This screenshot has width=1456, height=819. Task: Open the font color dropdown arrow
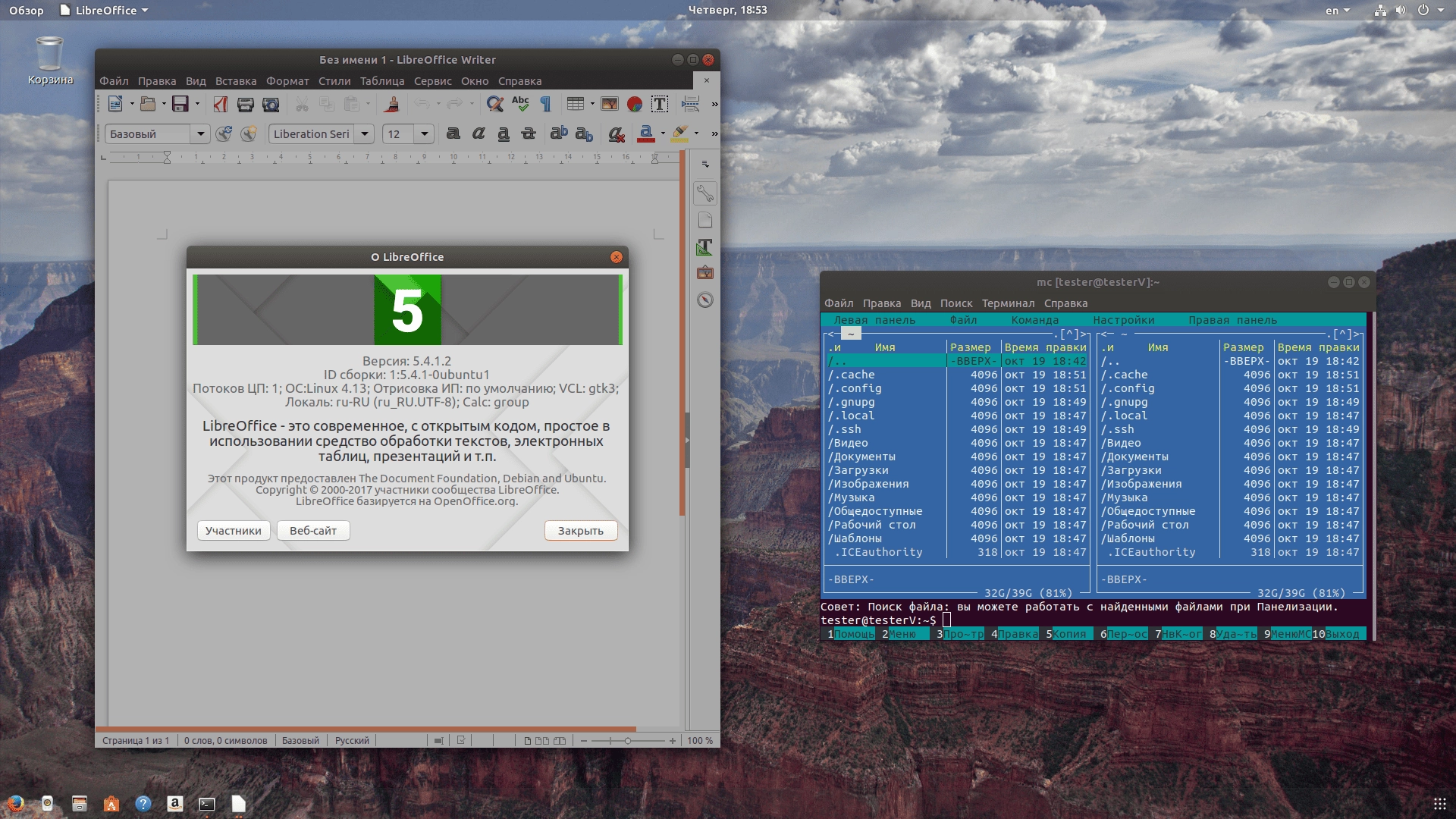pyautogui.click(x=663, y=134)
